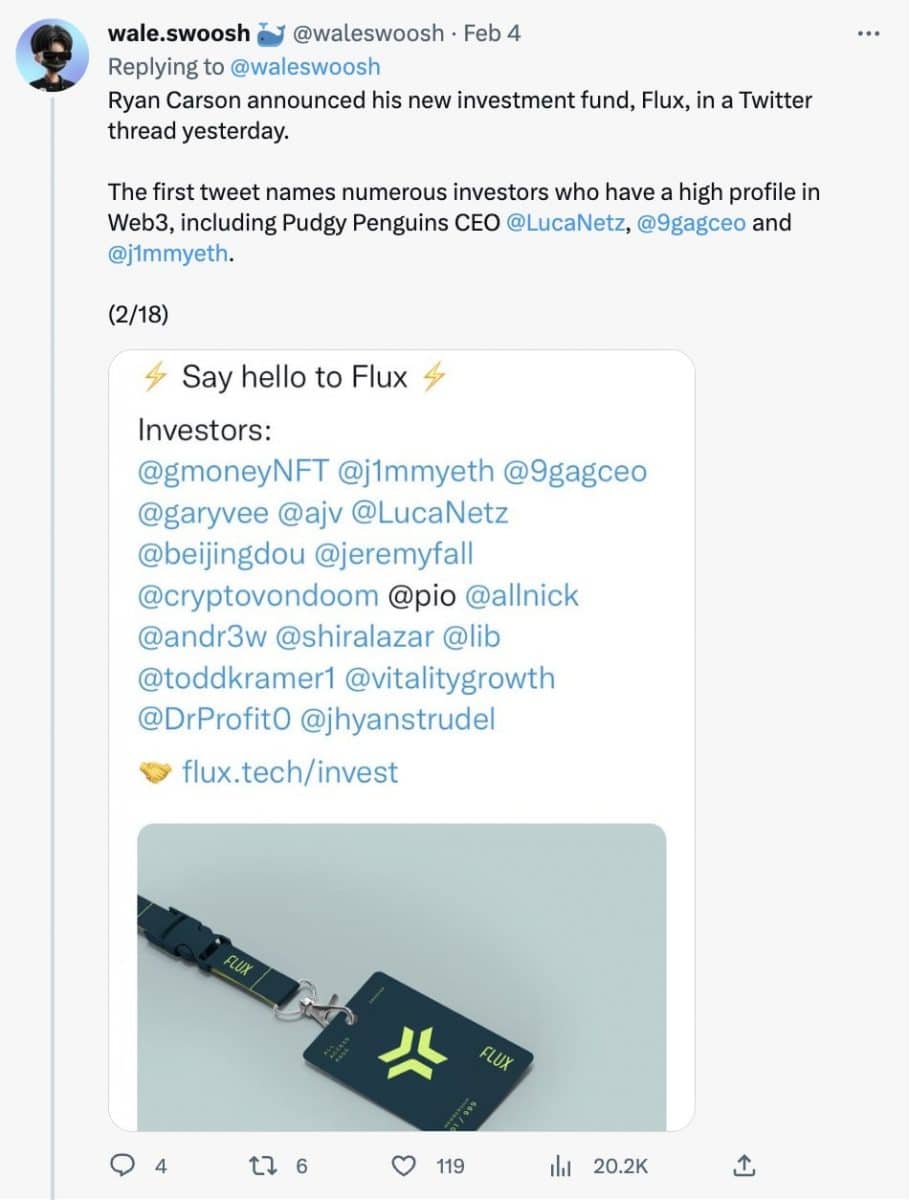View tweet analytics bar chart icon
The height and width of the screenshot is (1200, 909).
coord(561,1166)
